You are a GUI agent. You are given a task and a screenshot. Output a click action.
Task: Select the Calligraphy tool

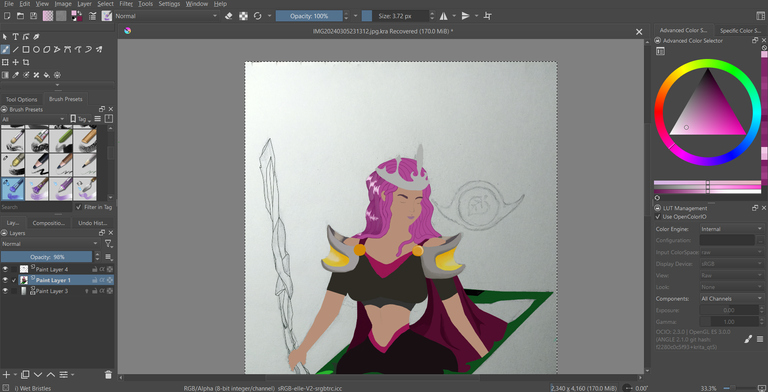click(x=37, y=37)
